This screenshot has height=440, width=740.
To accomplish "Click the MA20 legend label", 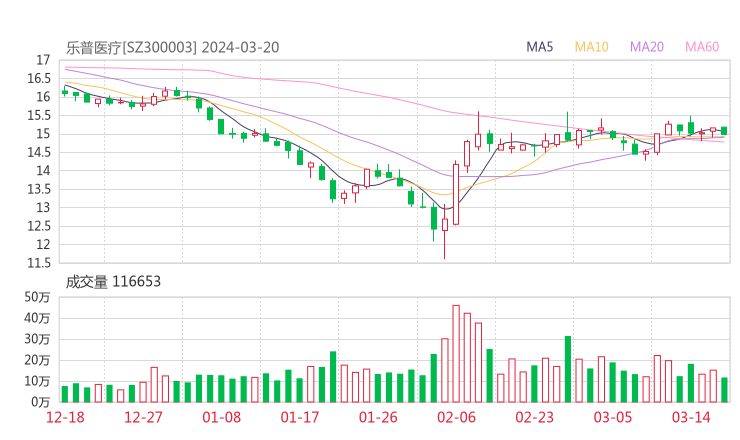I will pyautogui.click(x=647, y=47).
